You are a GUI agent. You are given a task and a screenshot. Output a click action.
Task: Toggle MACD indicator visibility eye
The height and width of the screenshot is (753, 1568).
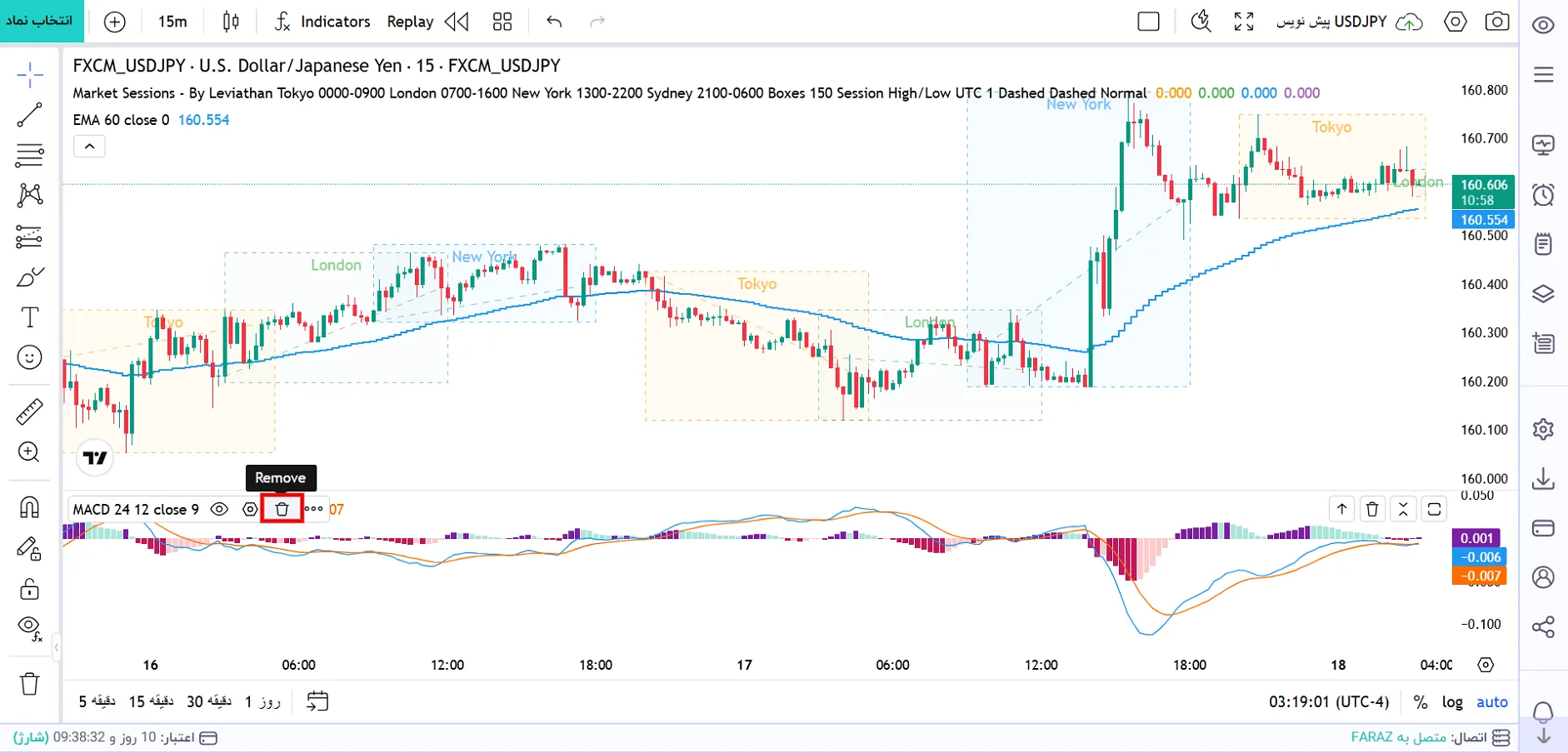219,509
